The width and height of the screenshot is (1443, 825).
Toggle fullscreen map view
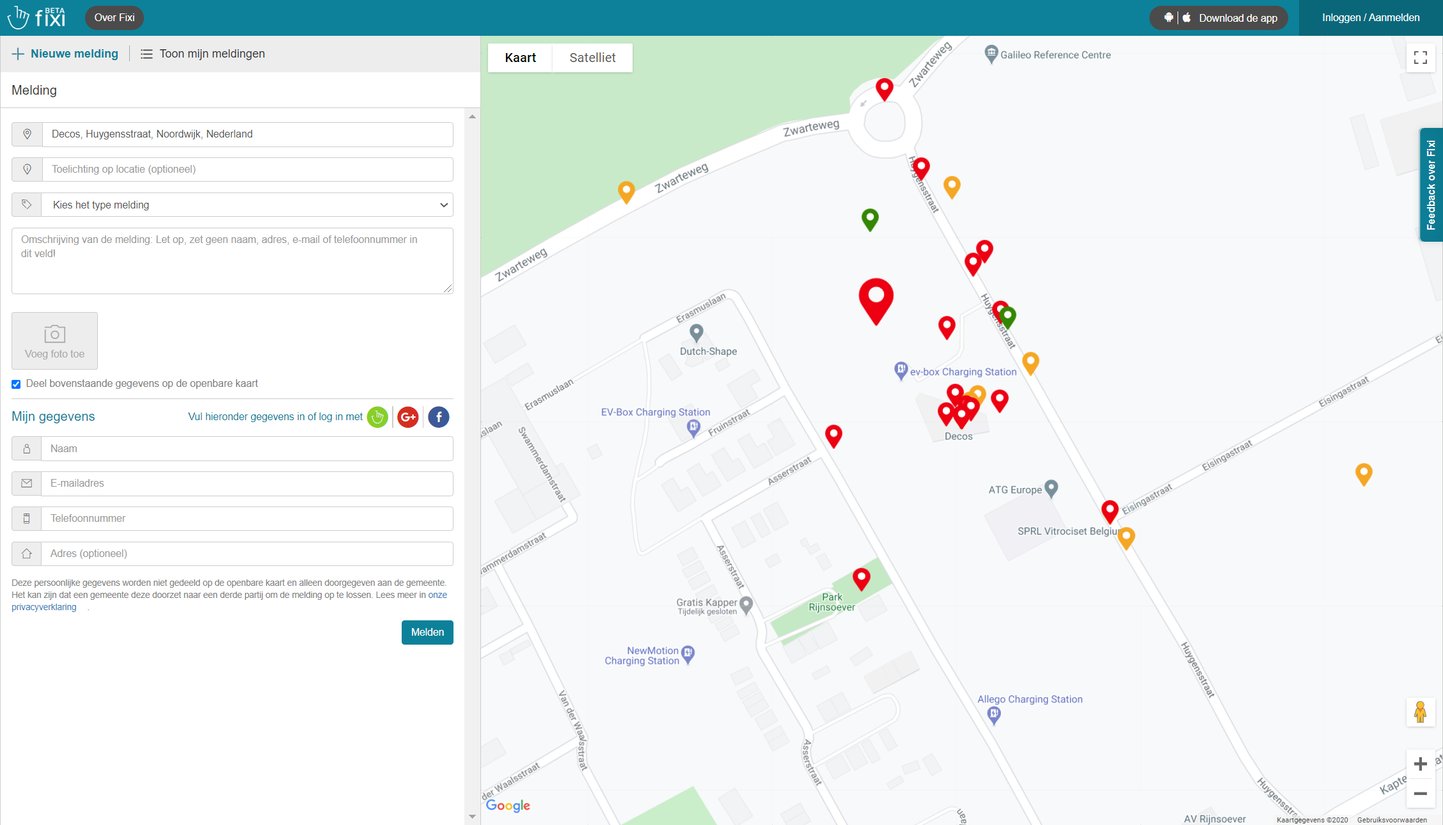tap(1420, 57)
